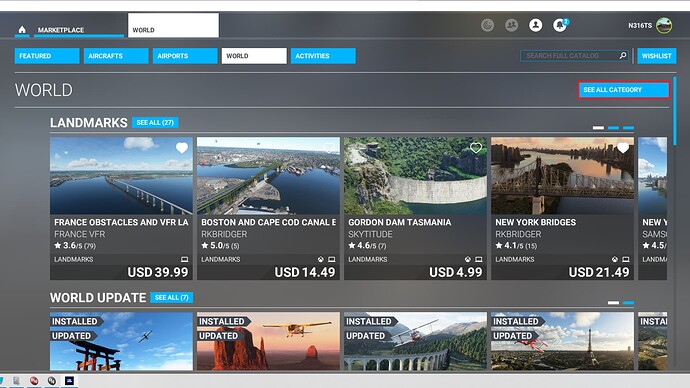Select third Landmarks carousel page indicator

[x=628, y=128]
